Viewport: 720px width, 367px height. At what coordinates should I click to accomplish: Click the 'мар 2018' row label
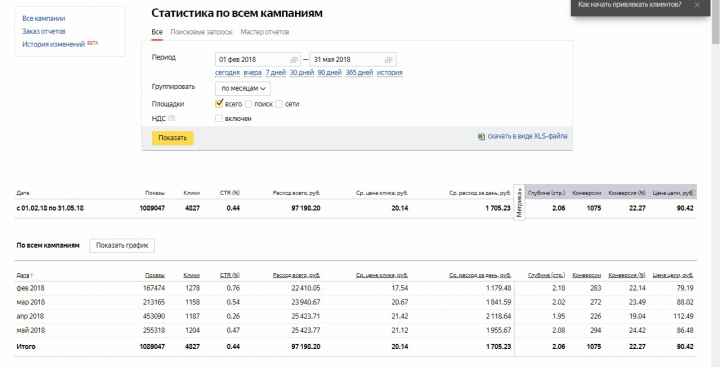point(31,302)
